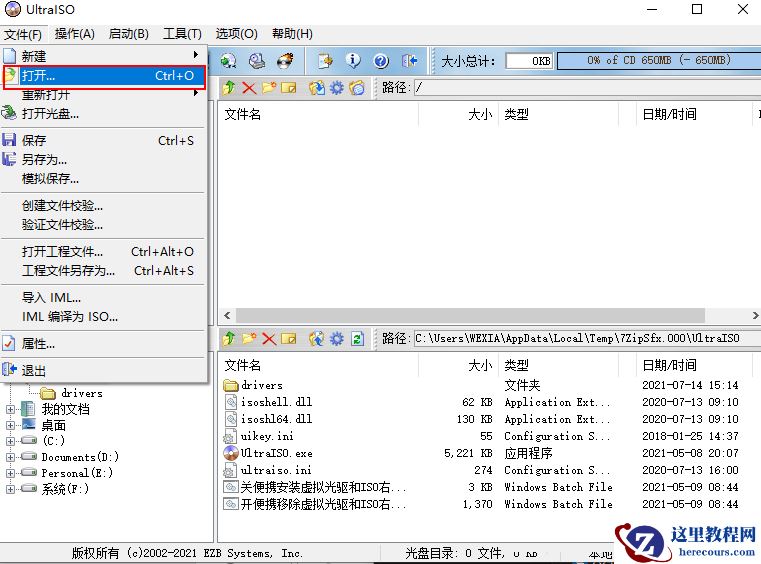Click the exit door icon in main toolbar
The height and width of the screenshot is (564, 761).
pos(410,61)
